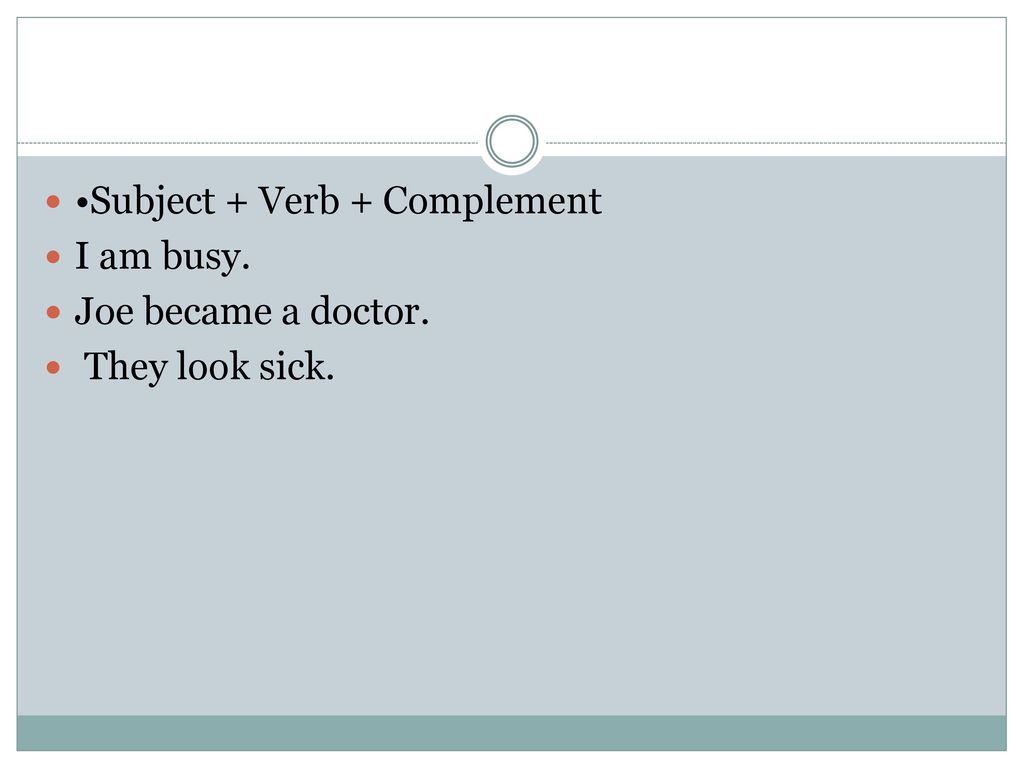This screenshot has width=1024, height=768.
Task: Click the word 'busy.'
Action: pos(206,257)
